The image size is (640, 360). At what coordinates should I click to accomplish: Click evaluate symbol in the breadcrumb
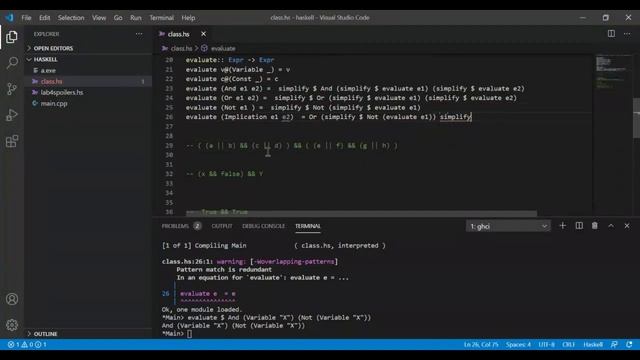click(223, 48)
